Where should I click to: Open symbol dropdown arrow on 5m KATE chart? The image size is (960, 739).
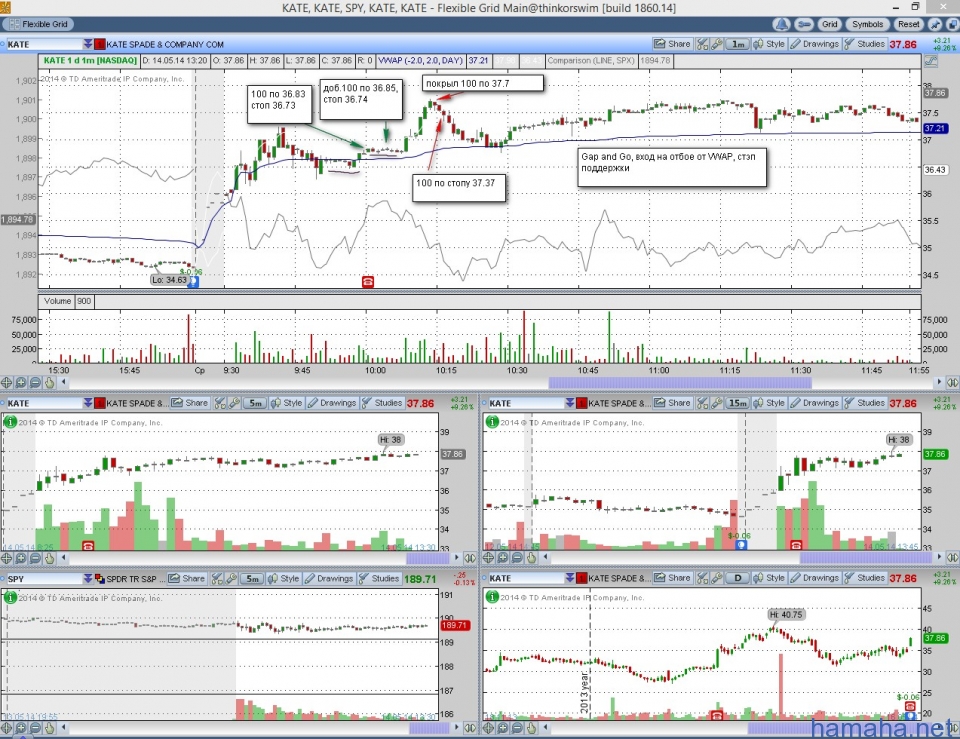coord(88,403)
